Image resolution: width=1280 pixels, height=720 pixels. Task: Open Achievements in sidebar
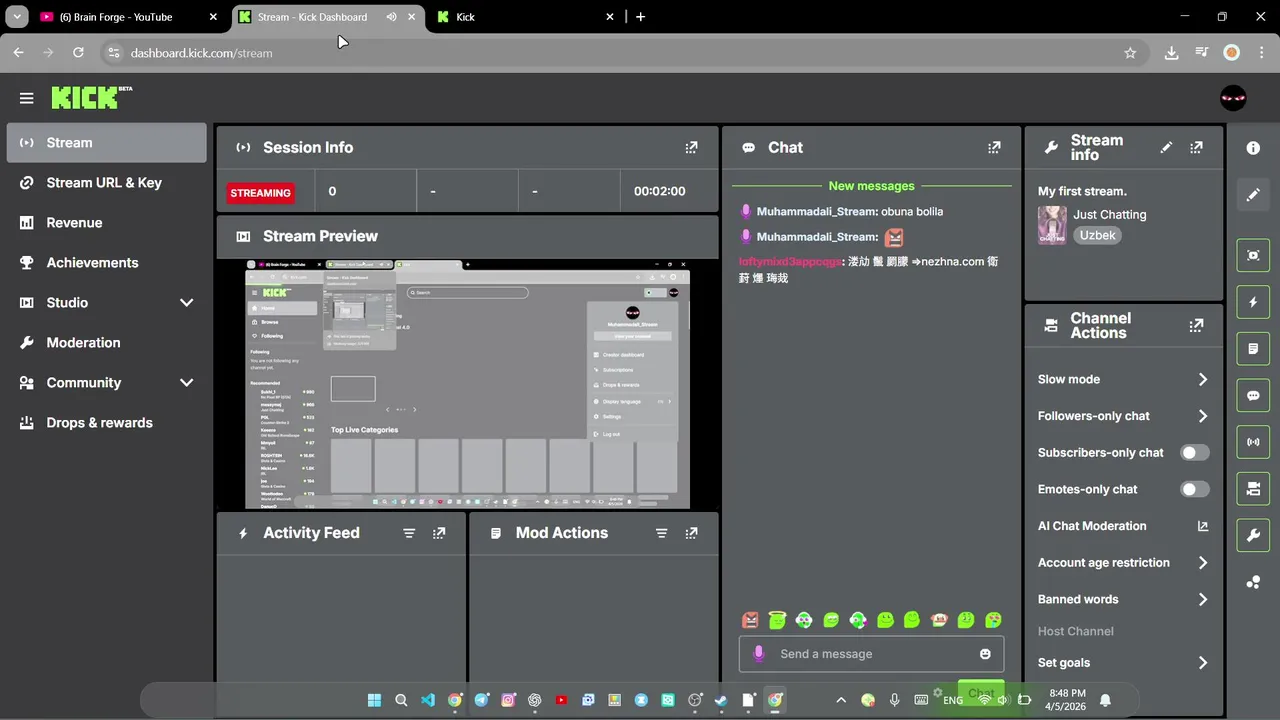(107, 263)
